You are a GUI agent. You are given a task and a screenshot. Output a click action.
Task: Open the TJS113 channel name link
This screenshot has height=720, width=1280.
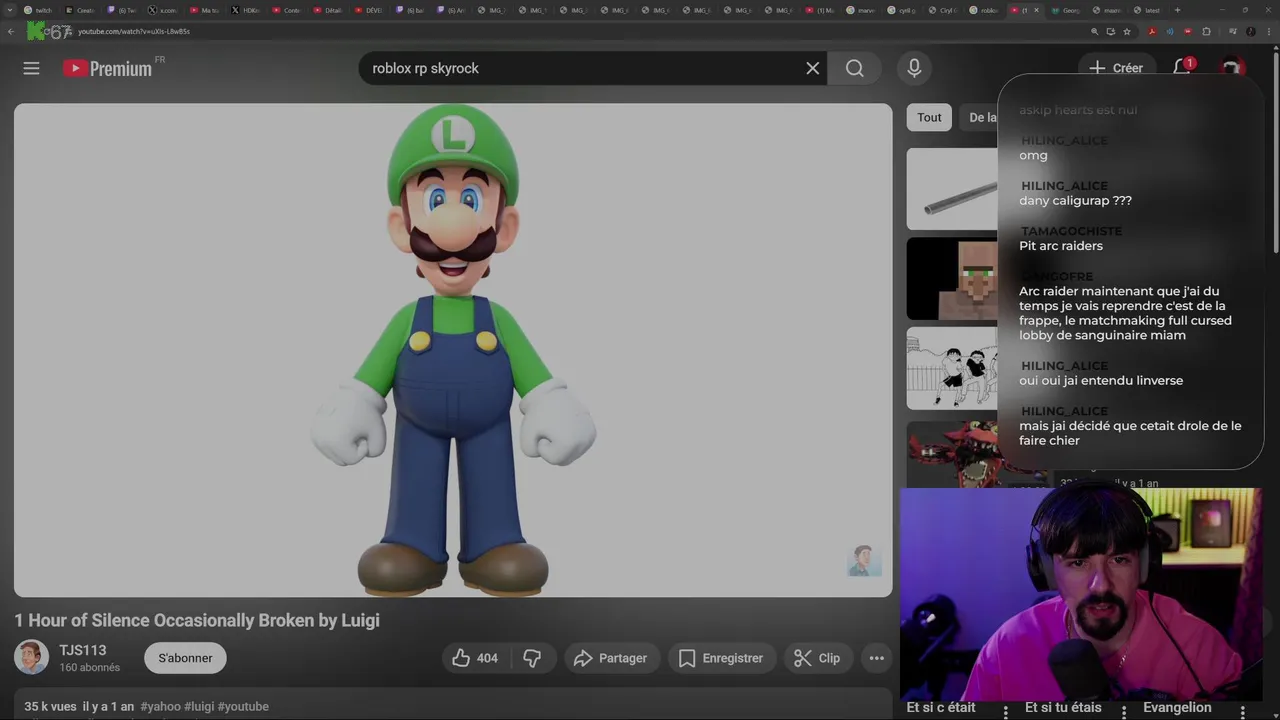click(82, 650)
